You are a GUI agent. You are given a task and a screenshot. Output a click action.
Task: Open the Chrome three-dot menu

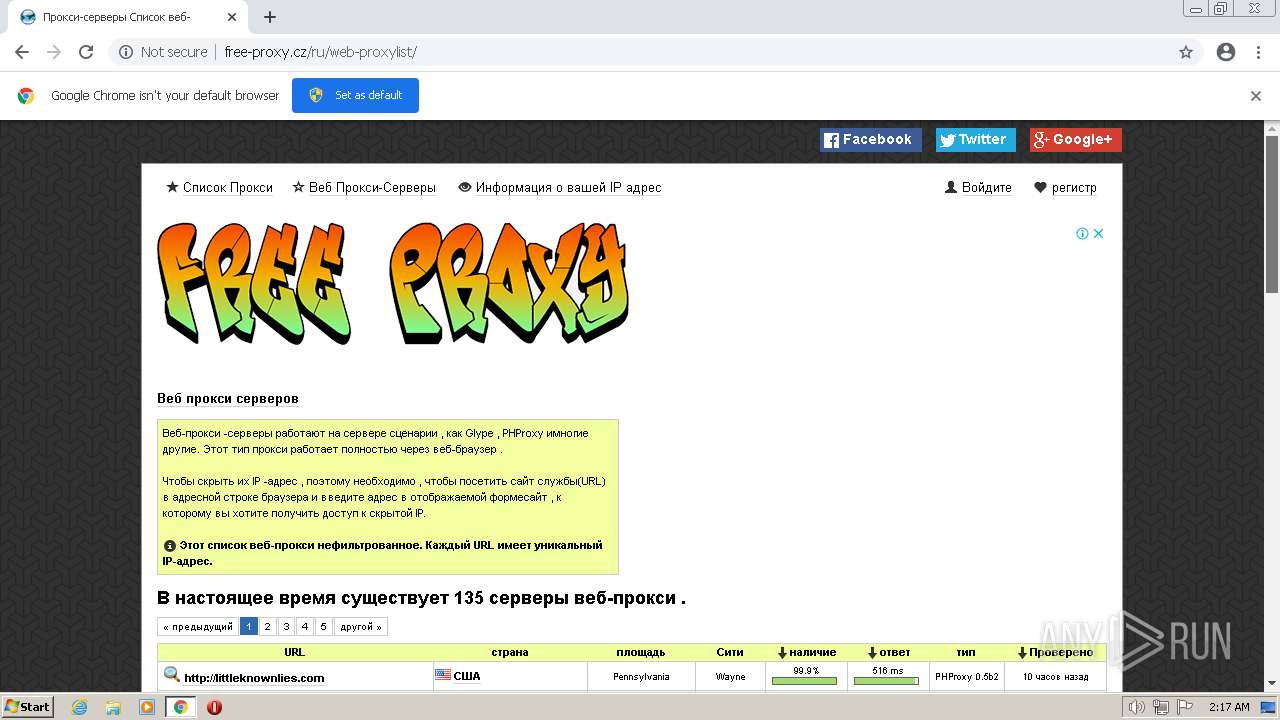[1258, 52]
